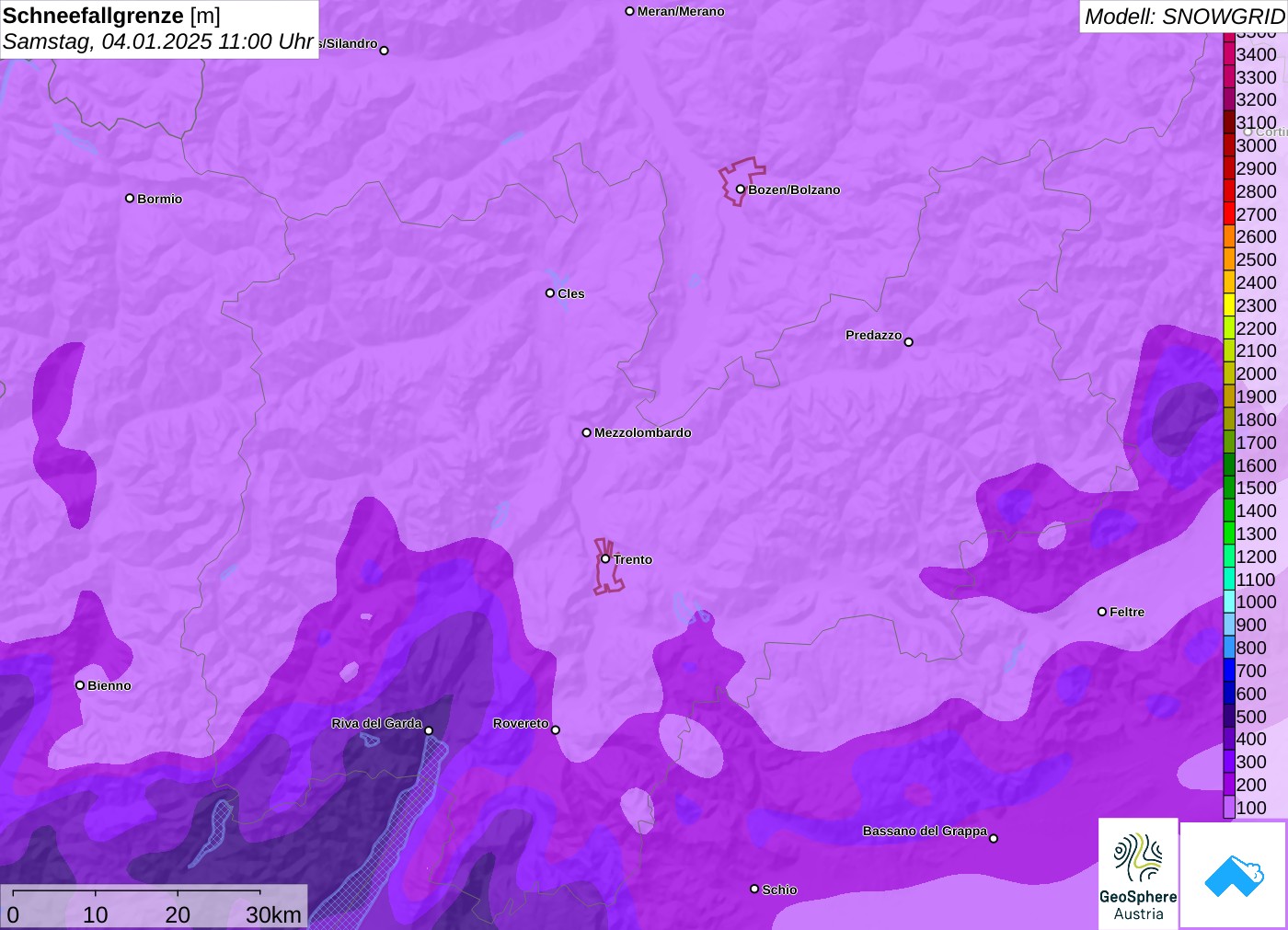Click the Predazzo label text
This screenshot has height=930, width=1288.
click(x=874, y=335)
